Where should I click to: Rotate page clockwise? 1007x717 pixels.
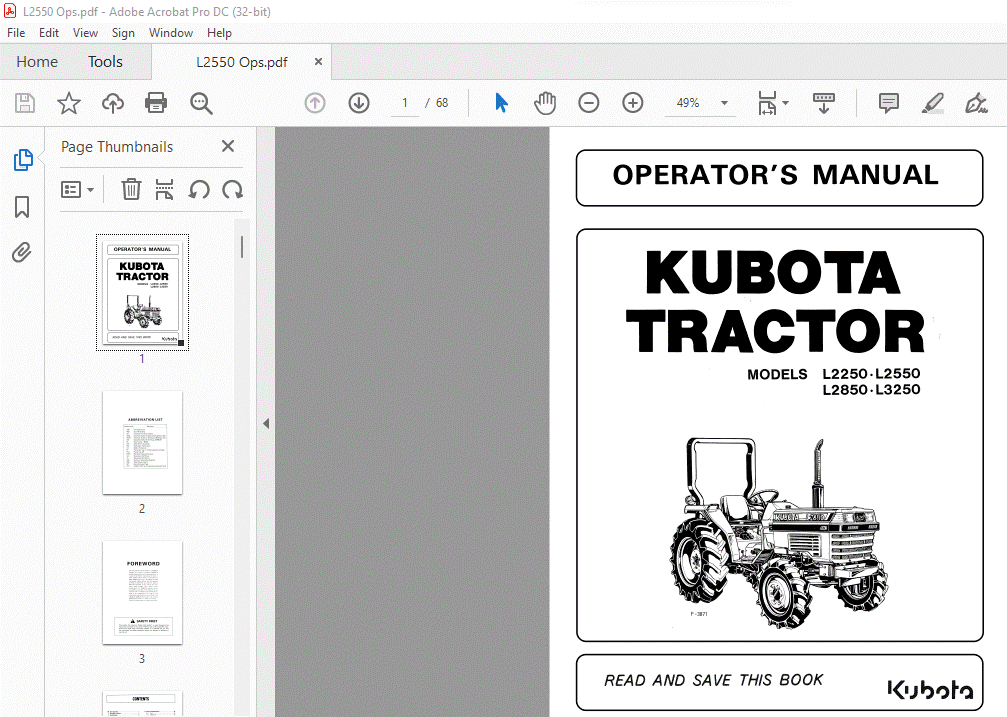point(232,190)
